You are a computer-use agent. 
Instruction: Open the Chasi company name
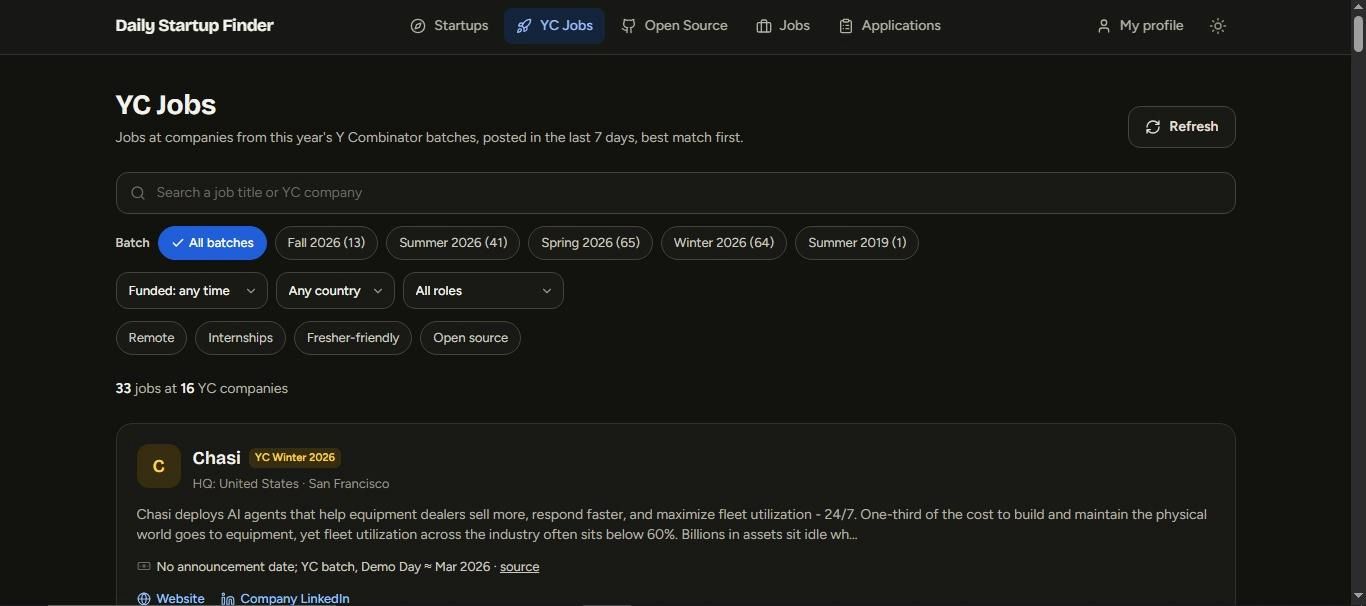point(216,458)
